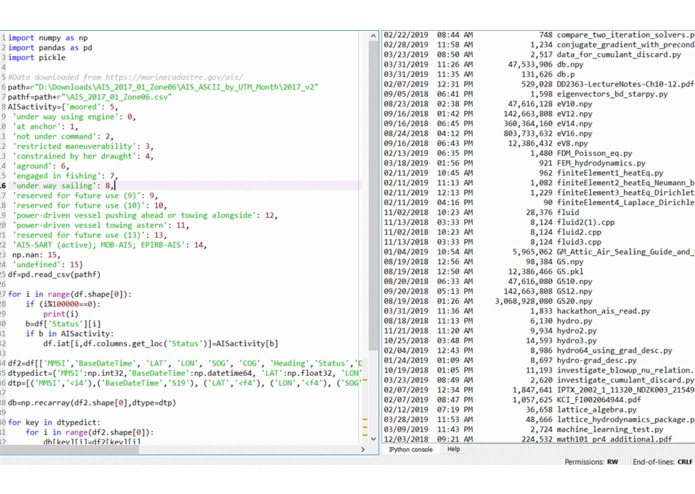Click the 'print(i)' line
Image resolution: width=695 pixels, height=494 pixels.
tap(61, 314)
